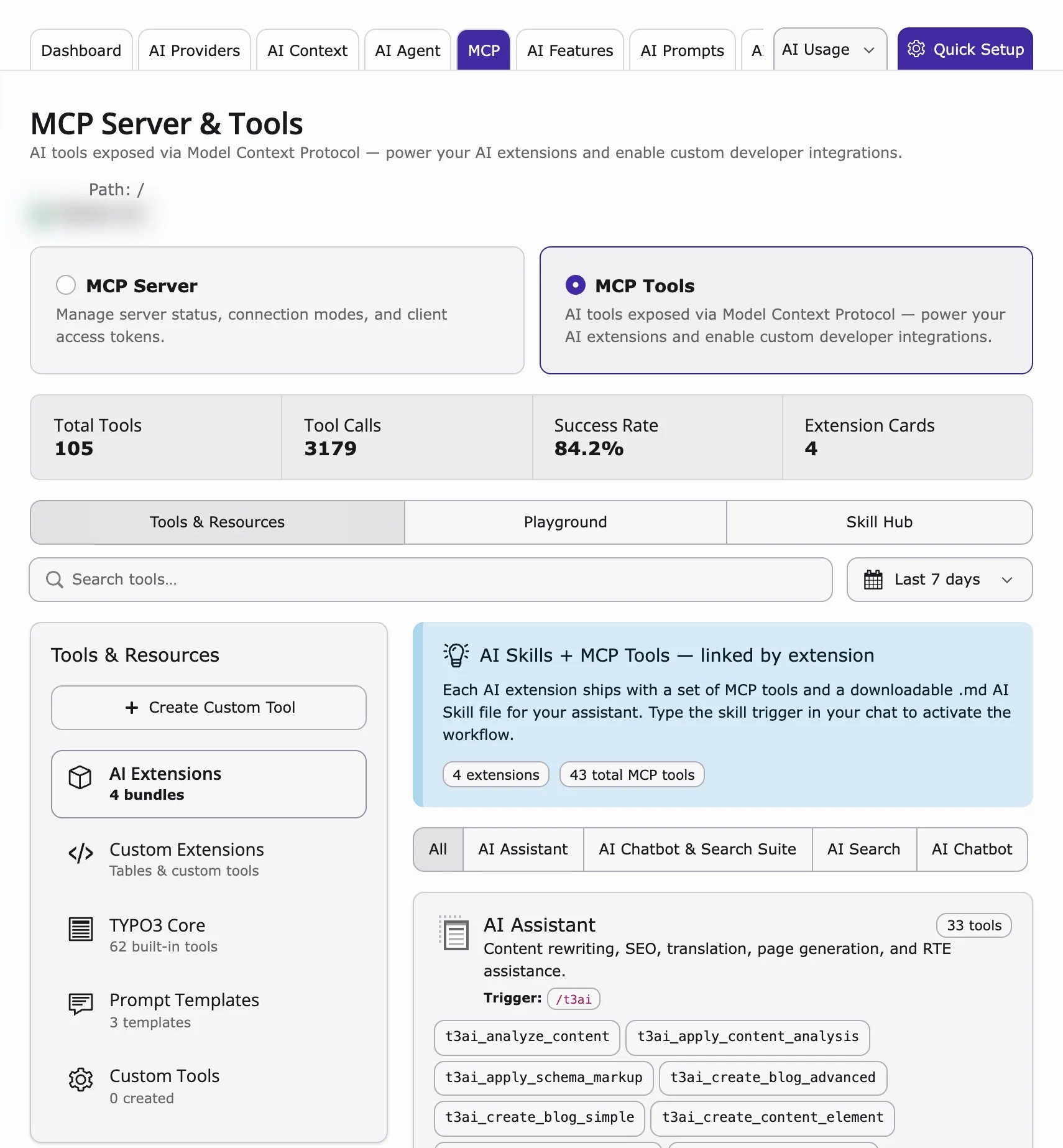
Task: Select the MCP tab
Action: [484, 50]
